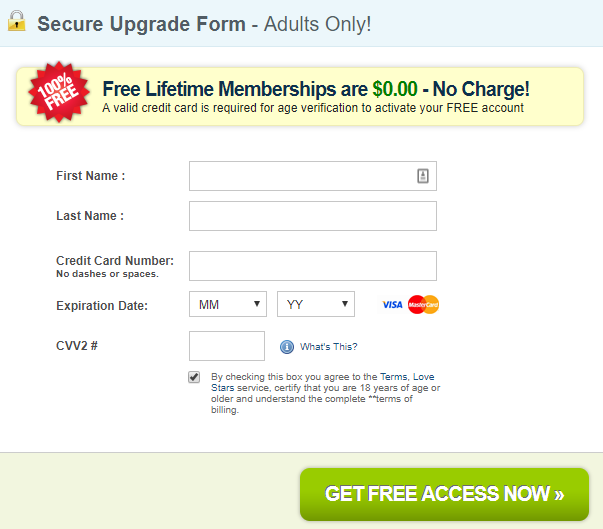
Task: Click the MasterCard logo
Action: [x=423, y=304]
